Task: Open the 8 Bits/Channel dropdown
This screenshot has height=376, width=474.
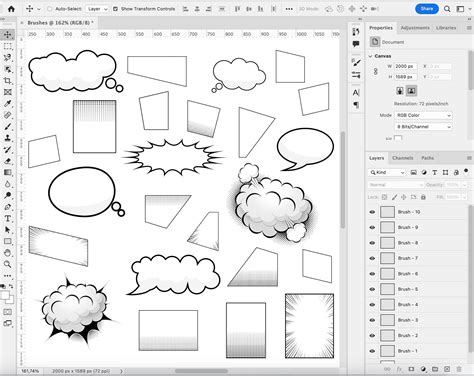Action: 423,127
